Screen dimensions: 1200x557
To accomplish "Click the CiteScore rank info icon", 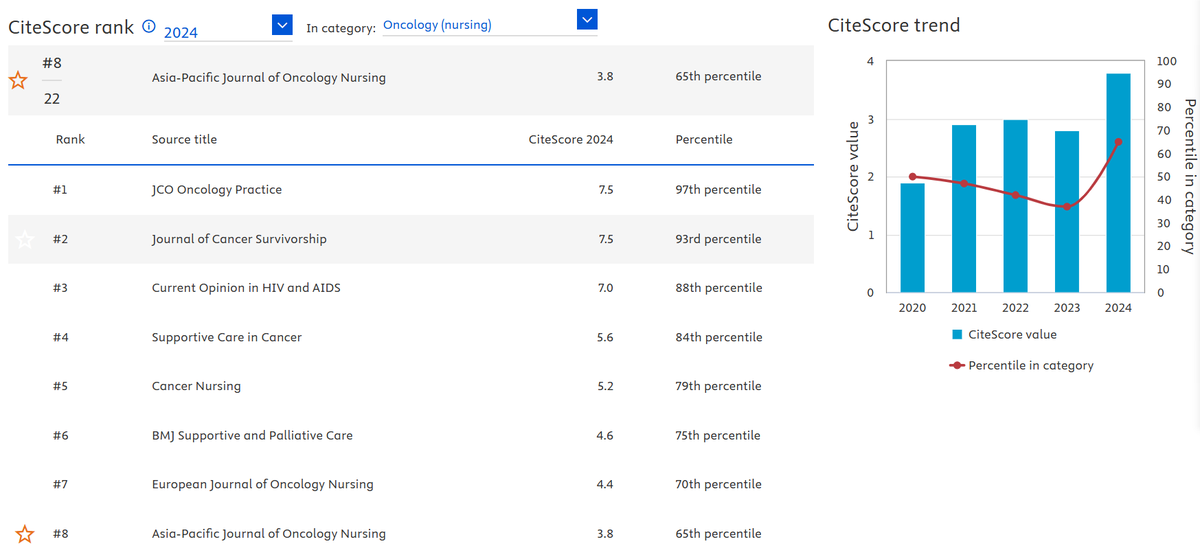I will click(149, 27).
